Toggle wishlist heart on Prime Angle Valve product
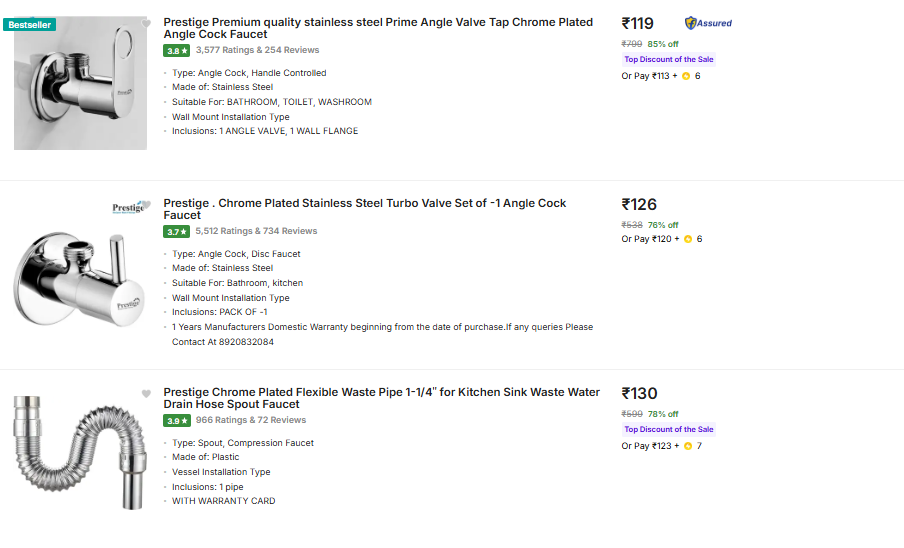 146,23
